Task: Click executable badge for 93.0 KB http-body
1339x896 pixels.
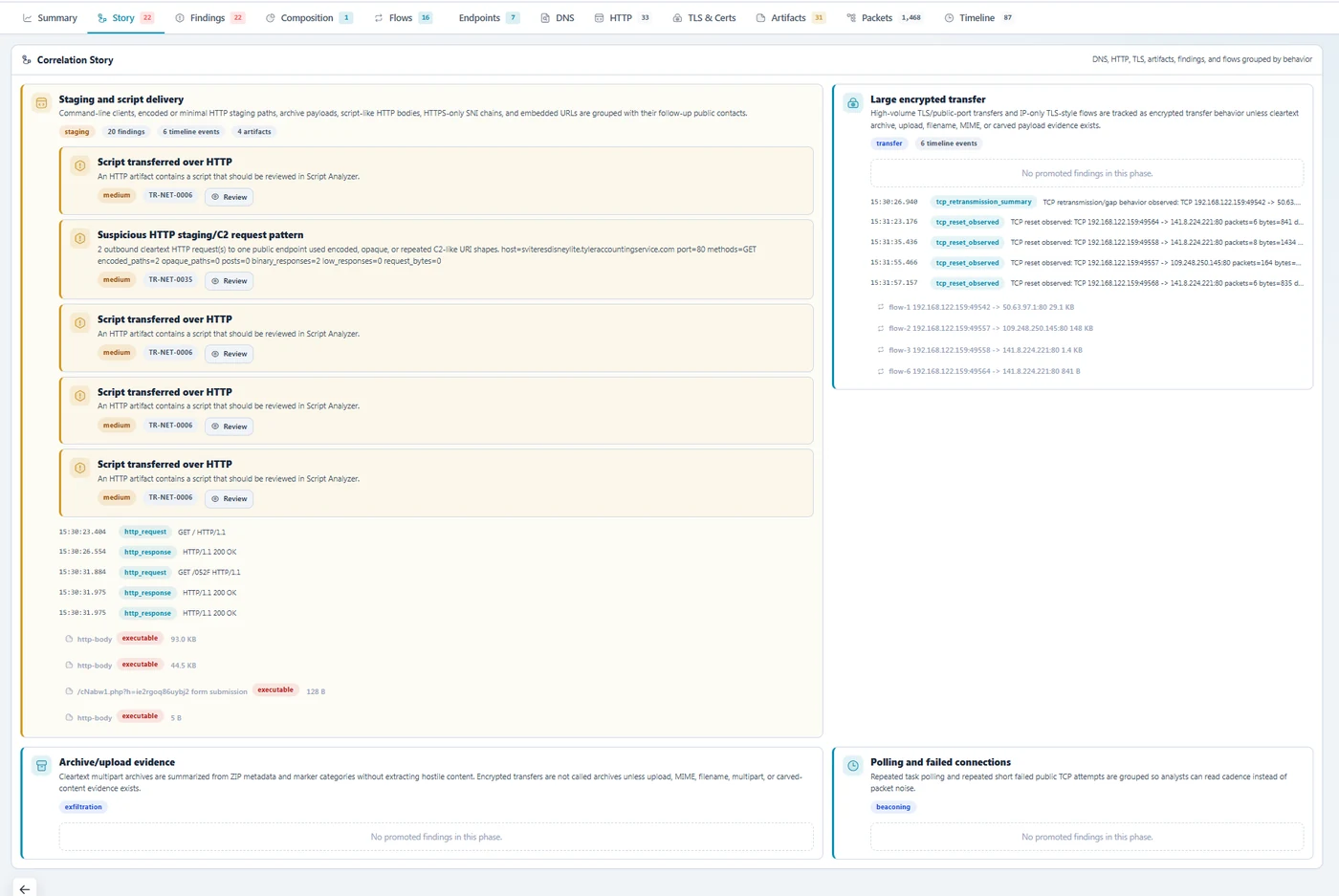Action: coord(140,638)
